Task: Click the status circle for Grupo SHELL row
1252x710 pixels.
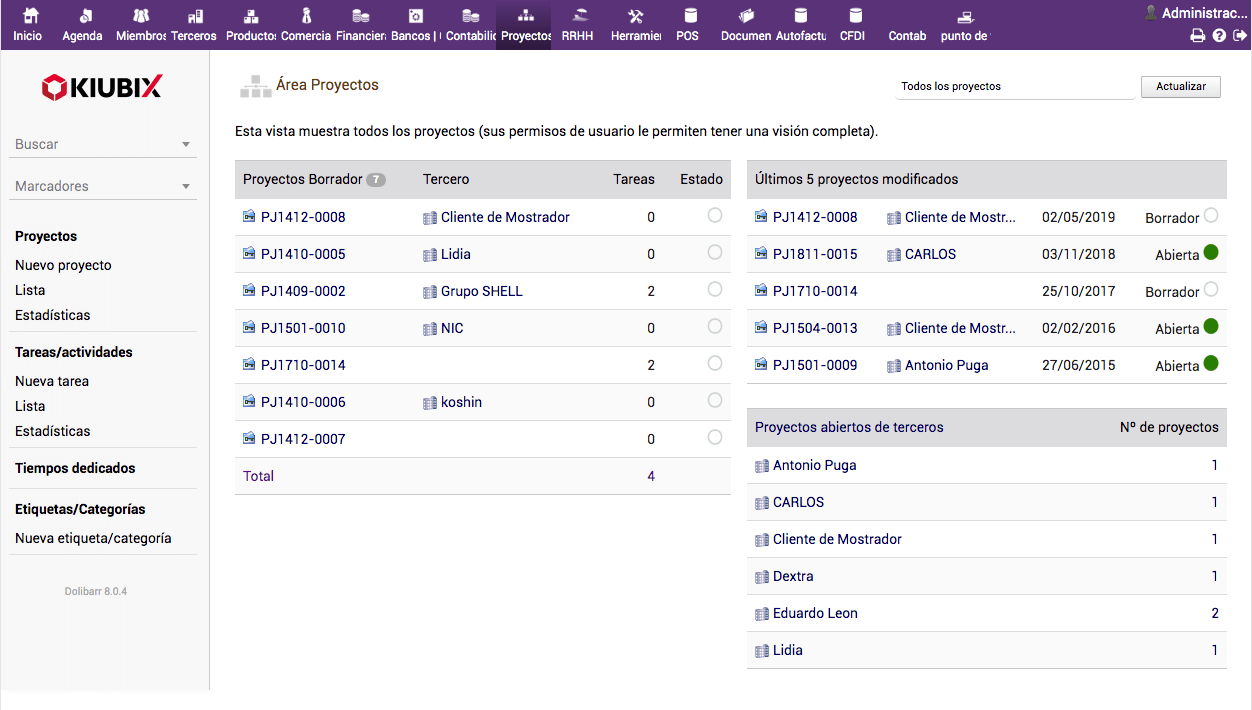Action: (714, 289)
